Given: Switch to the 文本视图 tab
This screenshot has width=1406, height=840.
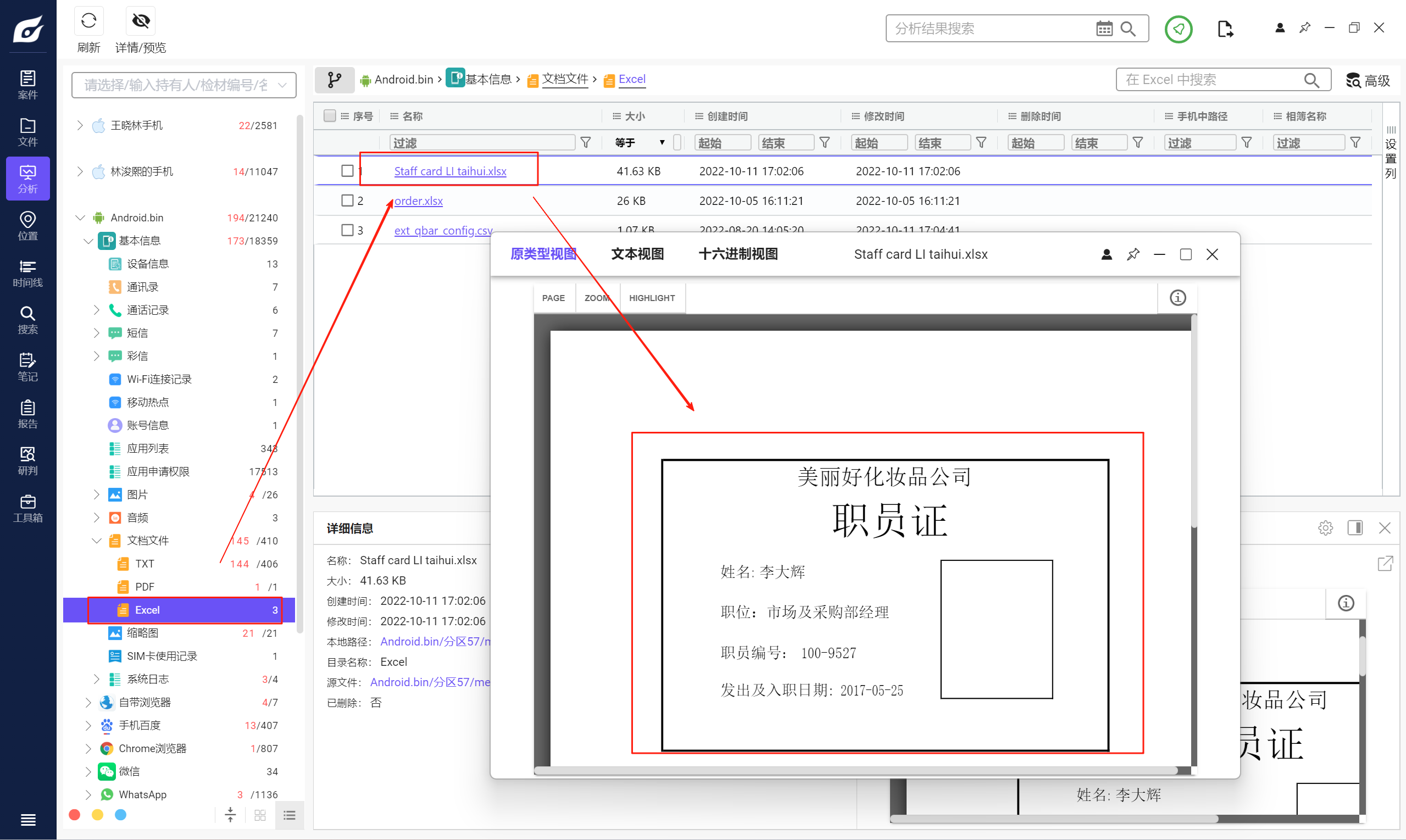Looking at the screenshot, I should [x=637, y=254].
